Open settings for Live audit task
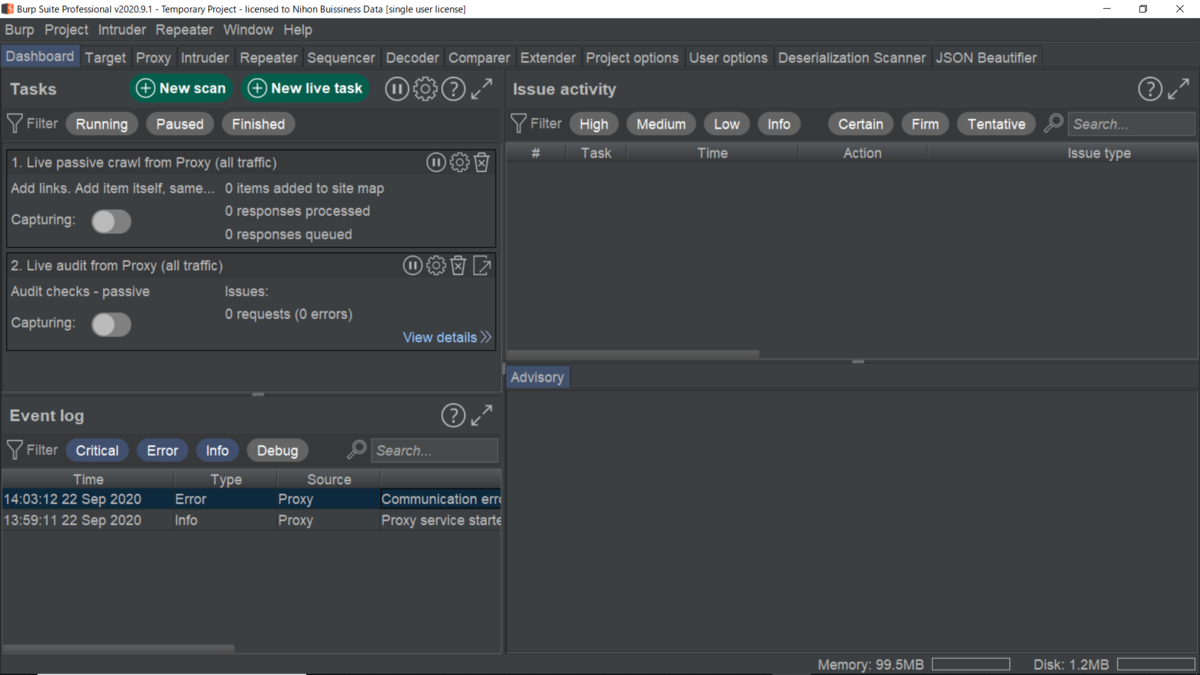Viewport: 1200px width, 675px height. pyautogui.click(x=436, y=265)
